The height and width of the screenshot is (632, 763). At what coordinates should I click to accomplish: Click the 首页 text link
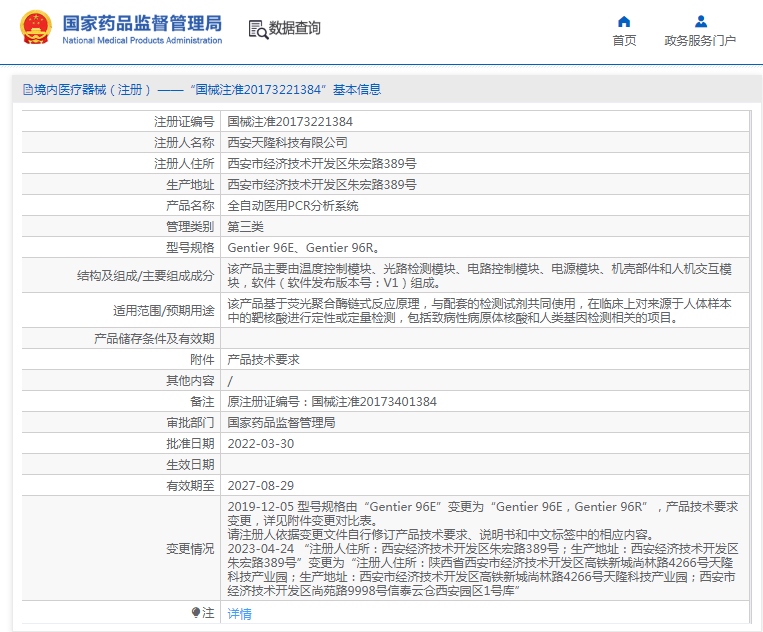click(624, 40)
